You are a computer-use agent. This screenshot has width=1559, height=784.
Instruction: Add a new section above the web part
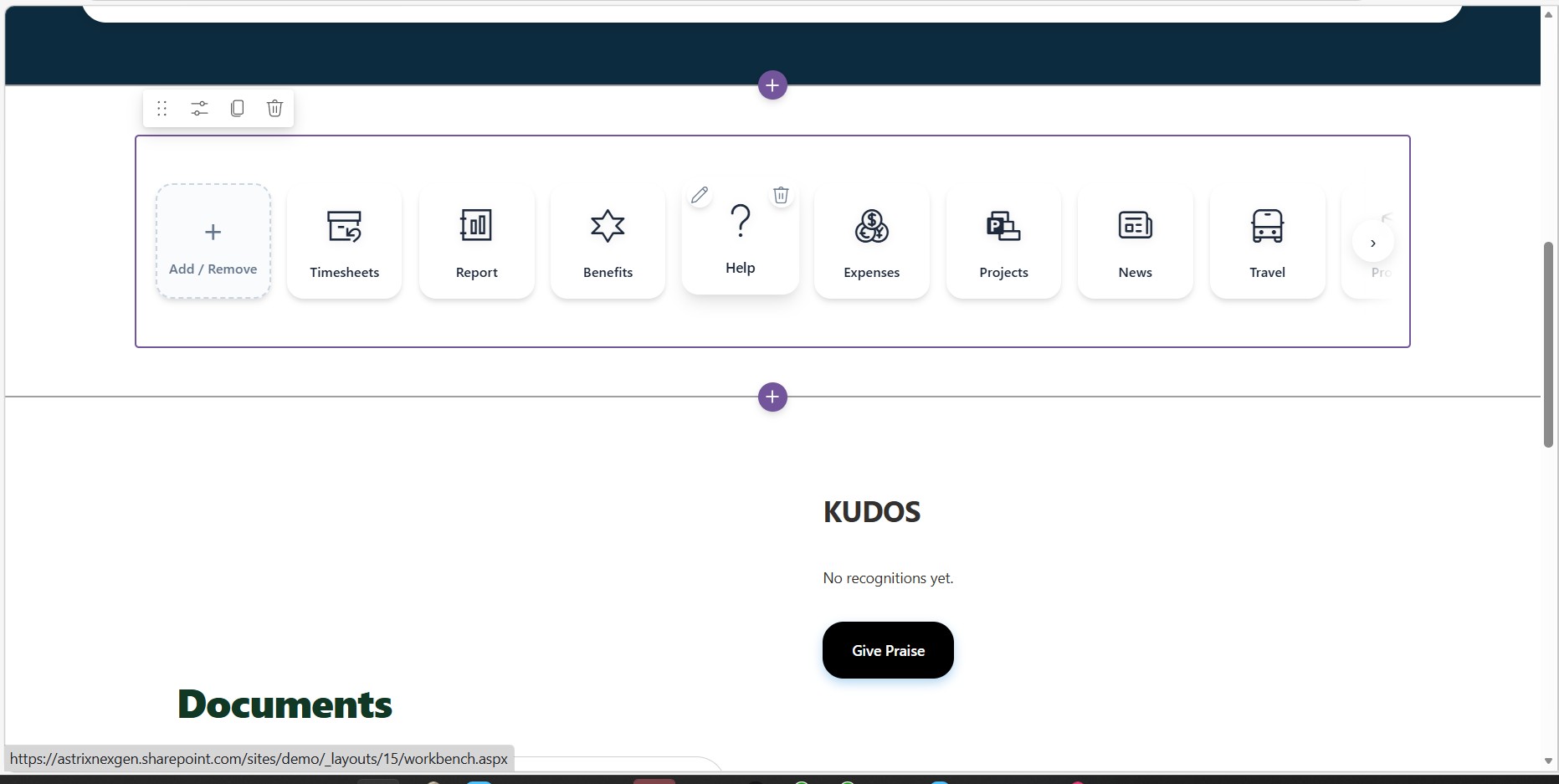coord(772,85)
